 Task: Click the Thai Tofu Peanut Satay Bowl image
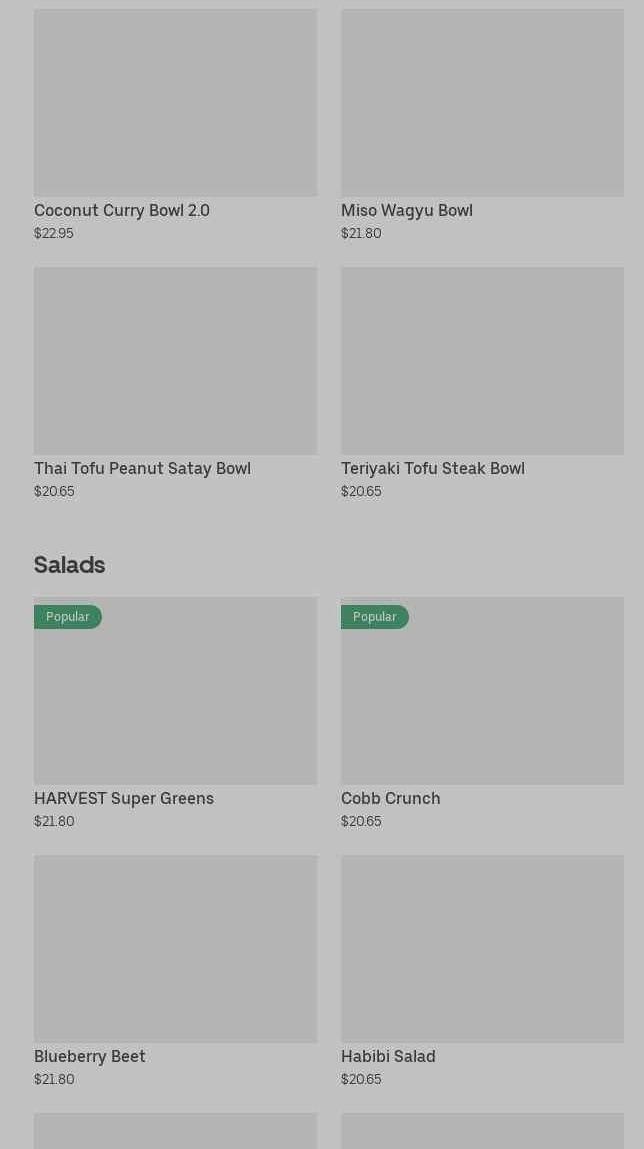pos(175,360)
